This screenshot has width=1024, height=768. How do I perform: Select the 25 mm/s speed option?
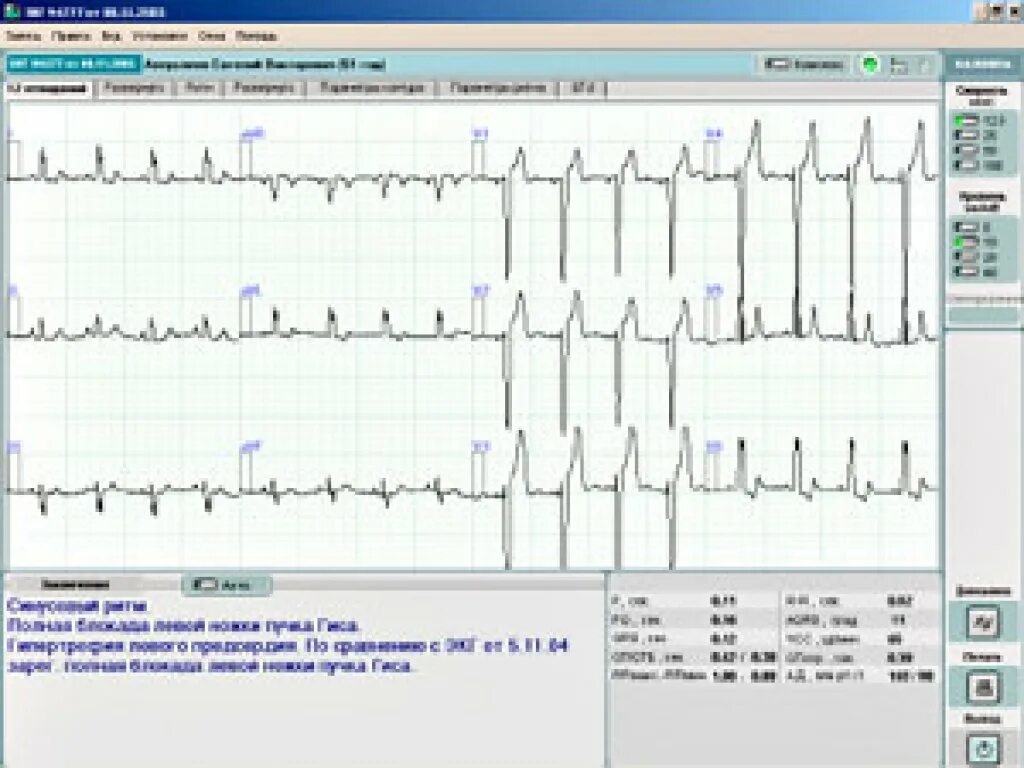tap(978, 136)
